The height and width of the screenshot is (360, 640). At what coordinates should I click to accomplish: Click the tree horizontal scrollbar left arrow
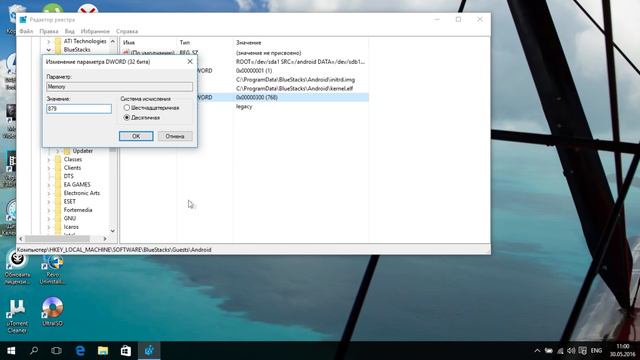(x=21, y=238)
